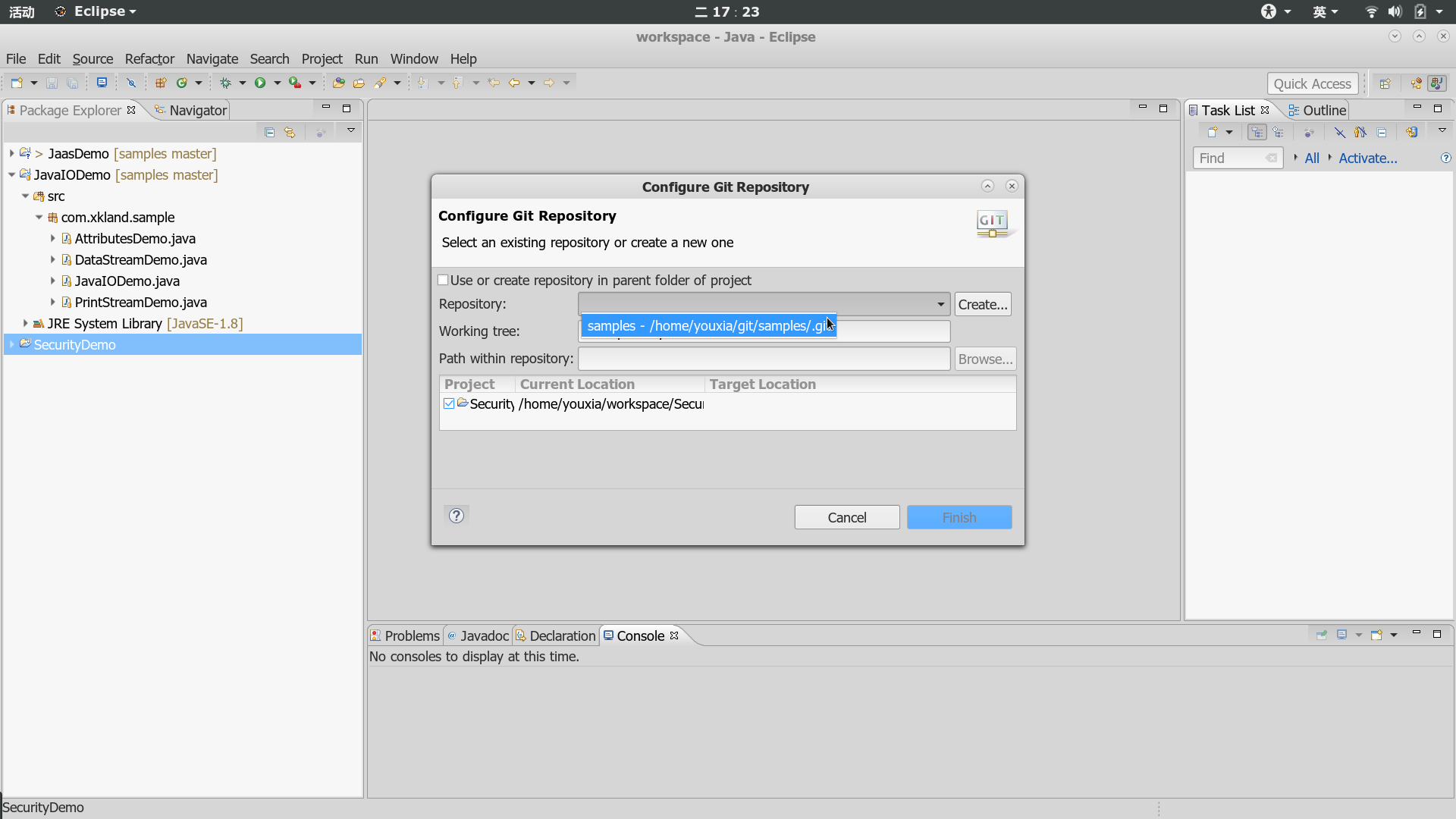Click Show My Tasks Only person icon

coord(1360,132)
